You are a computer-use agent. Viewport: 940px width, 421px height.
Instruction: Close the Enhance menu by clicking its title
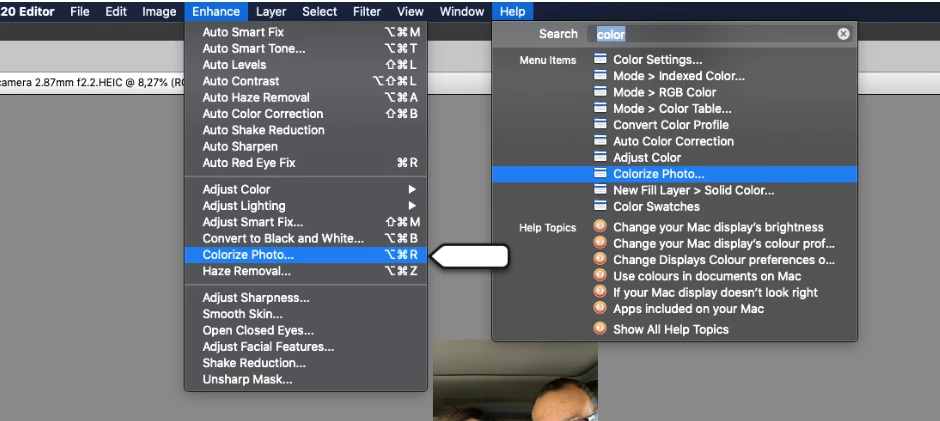coord(216,11)
